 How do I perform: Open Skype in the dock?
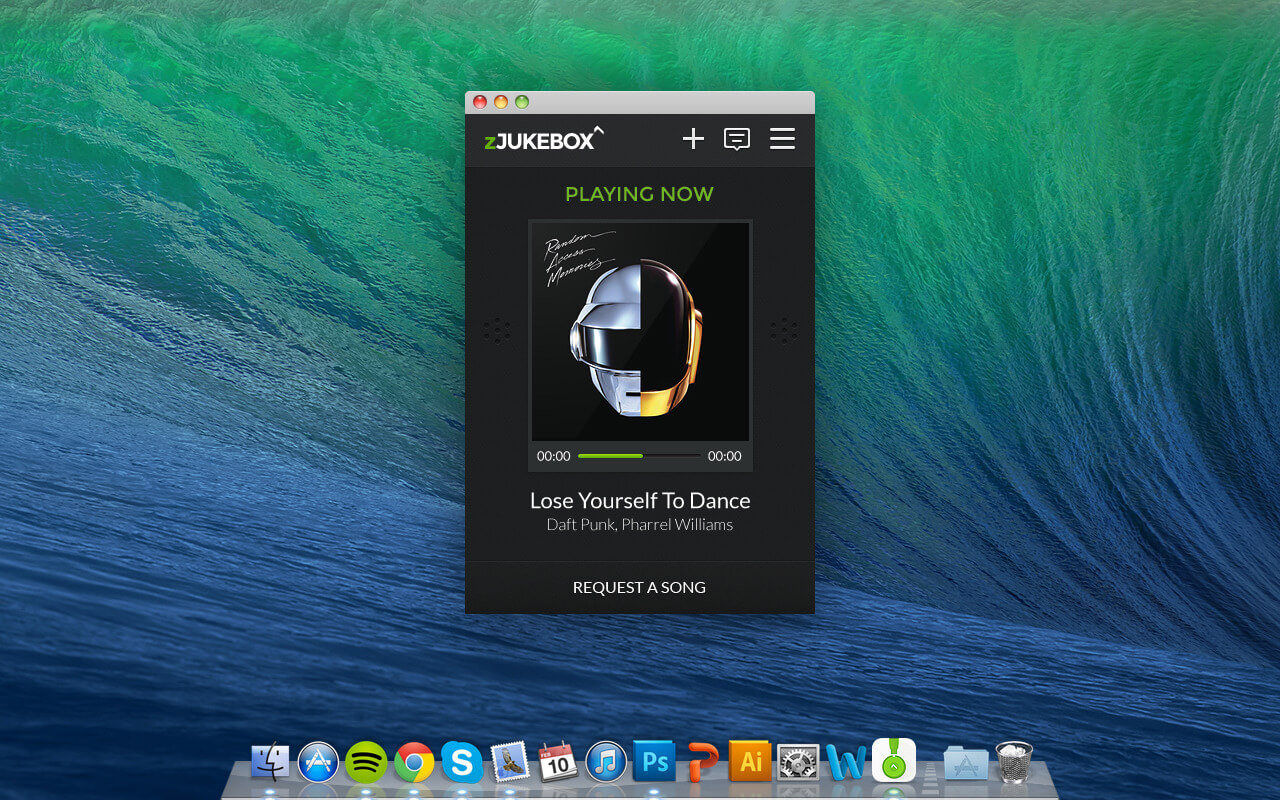462,763
